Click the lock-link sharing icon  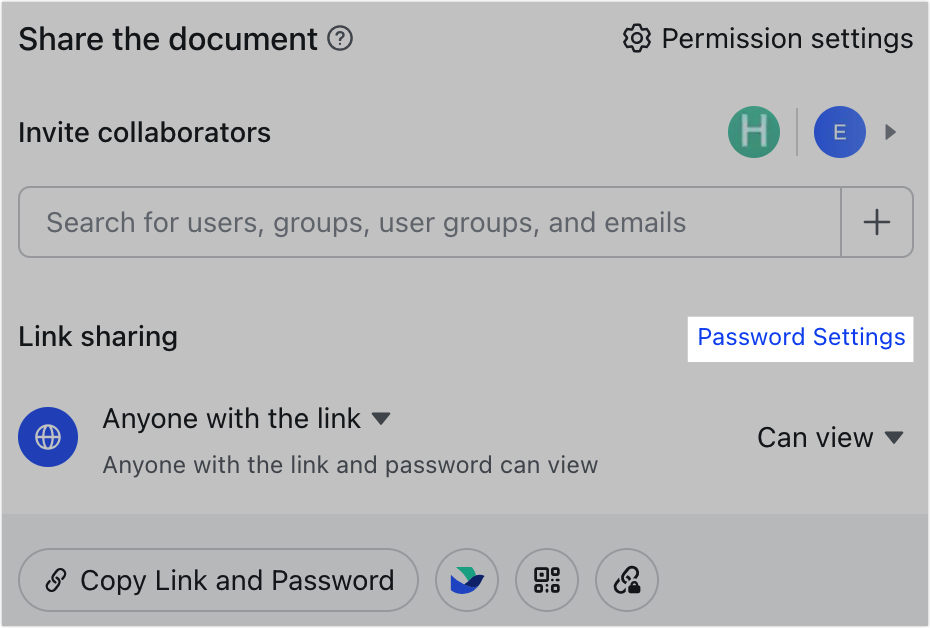(626, 580)
